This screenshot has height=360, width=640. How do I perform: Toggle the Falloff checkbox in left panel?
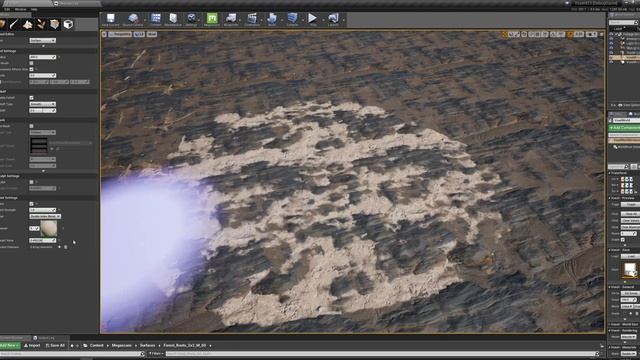pyautogui.click(x=31, y=98)
